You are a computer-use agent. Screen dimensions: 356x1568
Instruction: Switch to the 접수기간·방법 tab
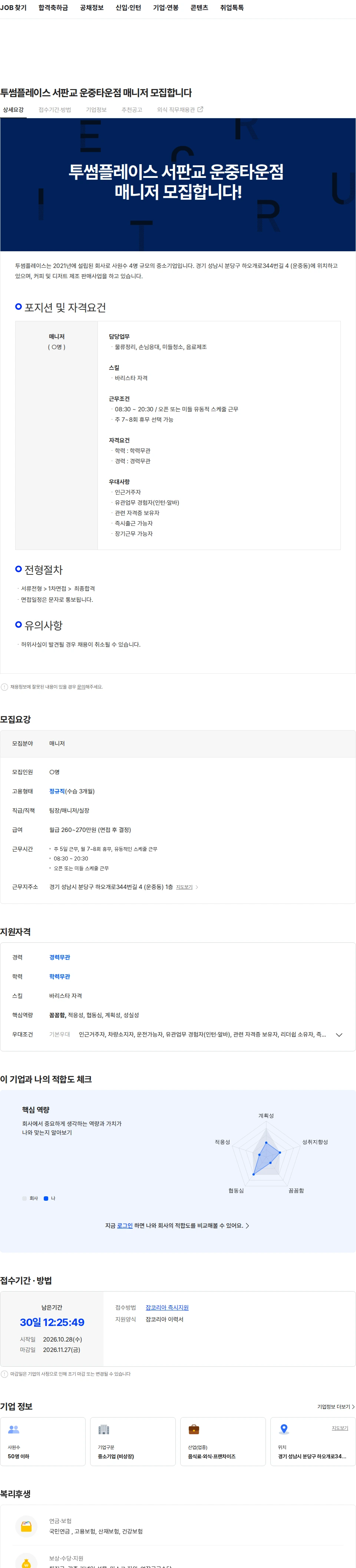[x=55, y=110]
